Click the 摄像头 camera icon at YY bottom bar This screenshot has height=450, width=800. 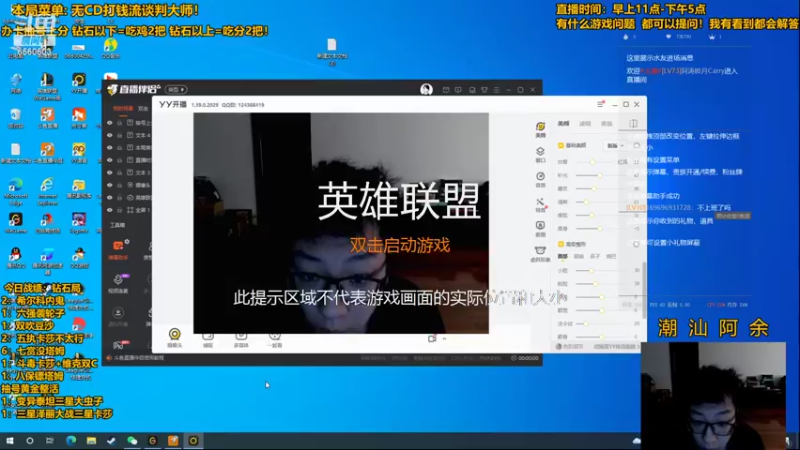pos(174,337)
